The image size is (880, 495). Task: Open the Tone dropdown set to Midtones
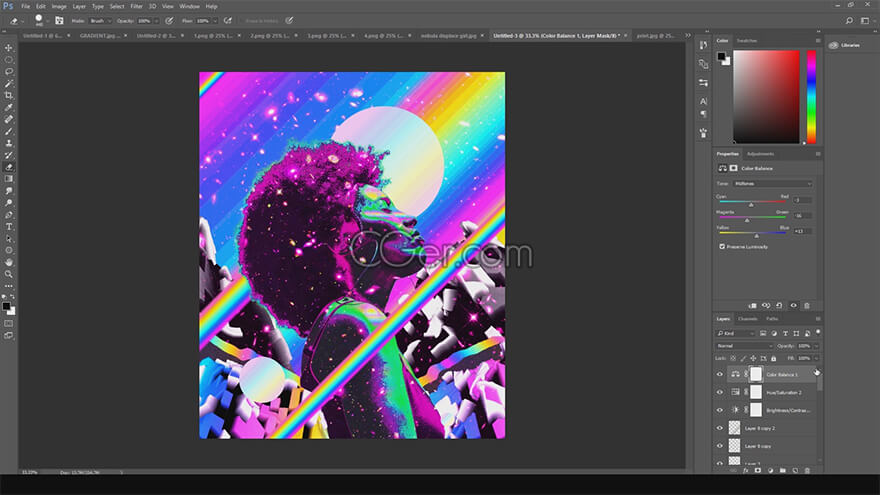coord(773,184)
